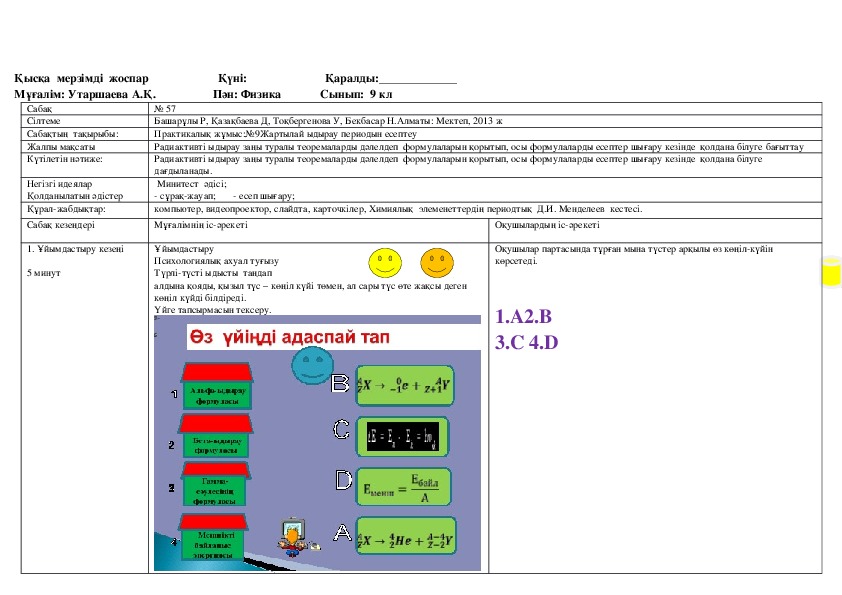
Task: Click the Жалпы мақсаты label
Action: click(x=61, y=147)
